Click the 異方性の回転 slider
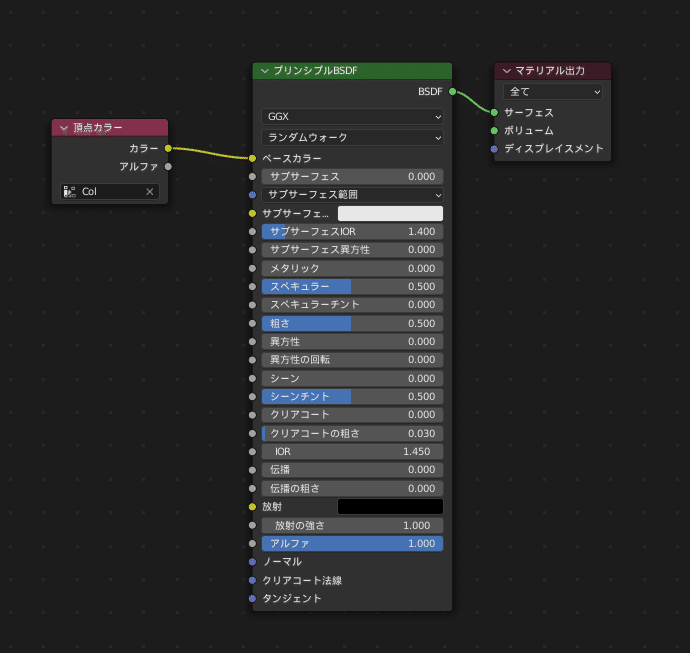Image resolution: width=690 pixels, height=653 pixels. 352,360
